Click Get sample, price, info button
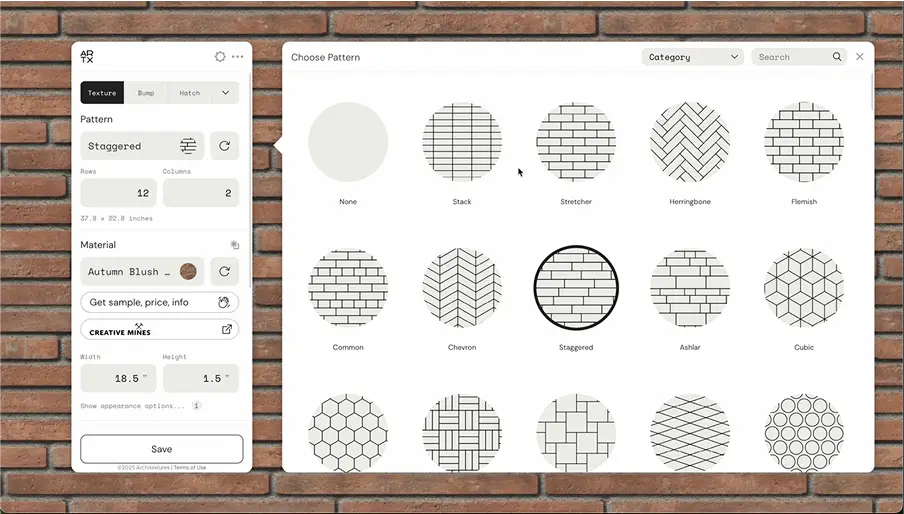Image resolution: width=904 pixels, height=514 pixels. (160, 303)
